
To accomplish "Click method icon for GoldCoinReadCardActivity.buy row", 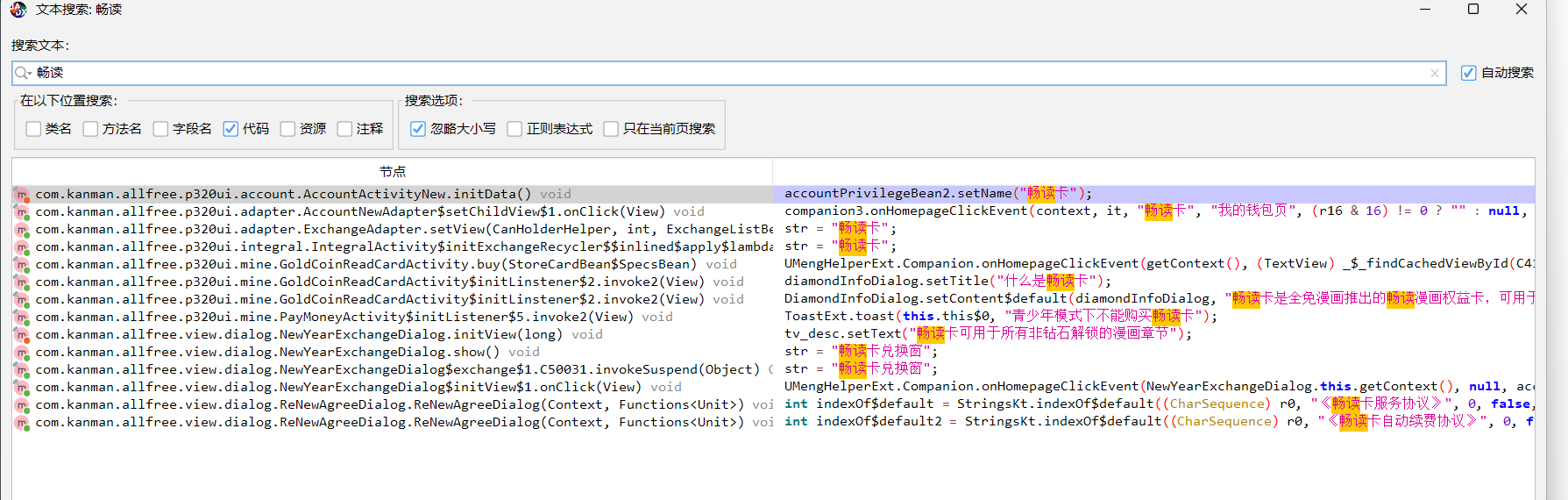I will coord(22,264).
